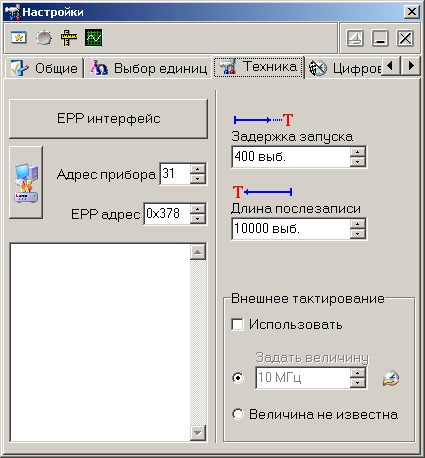This screenshot has width=425, height=458.
Task: Enable the Использовать checkbox
Action: [x=237, y=324]
